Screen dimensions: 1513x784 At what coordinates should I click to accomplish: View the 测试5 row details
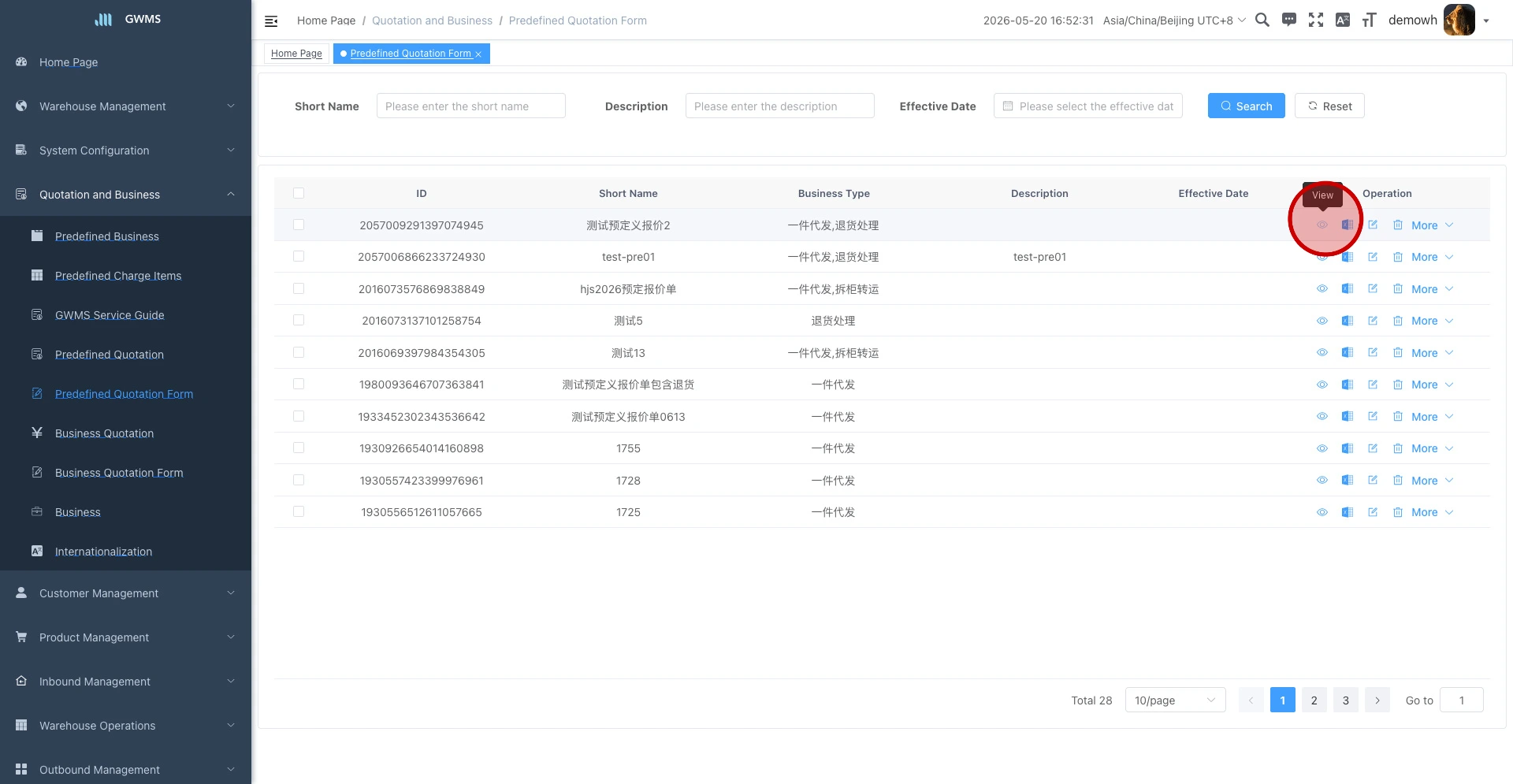pos(1322,321)
